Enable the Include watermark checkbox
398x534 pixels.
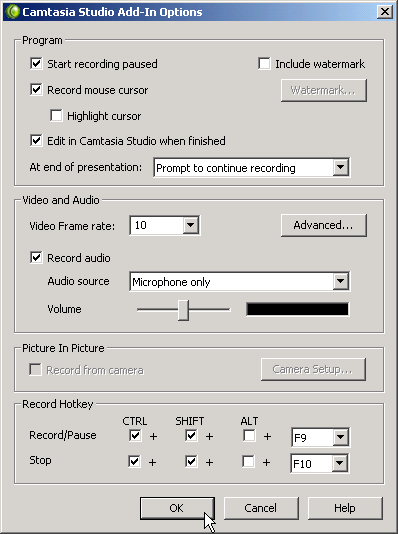[264, 63]
